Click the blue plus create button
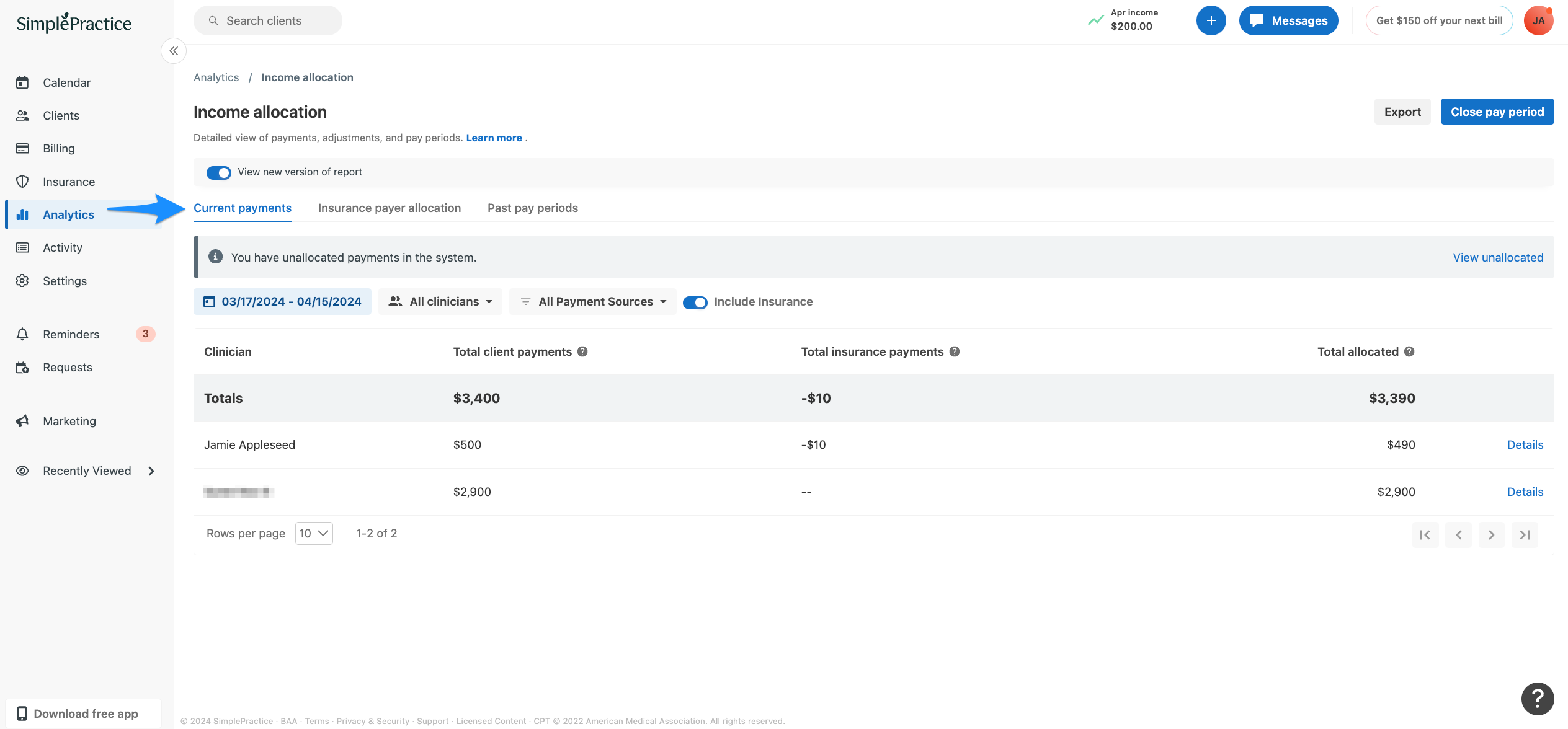The width and height of the screenshot is (1568, 729). pyautogui.click(x=1211, y=20)
